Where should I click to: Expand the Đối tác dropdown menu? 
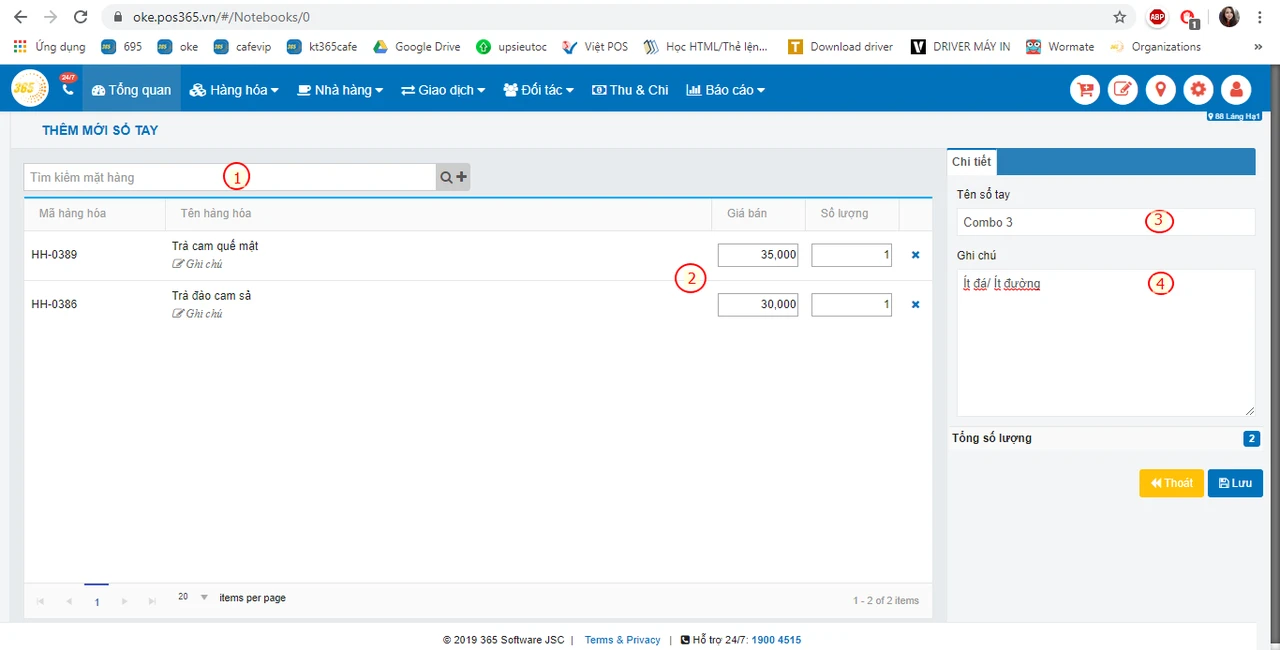coord(539,90)
